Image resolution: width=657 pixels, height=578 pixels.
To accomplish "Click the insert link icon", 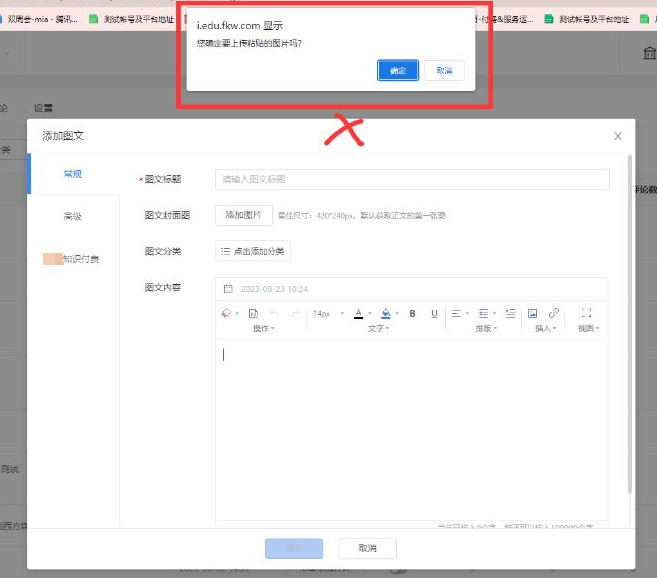I will [x=554, y=313].
